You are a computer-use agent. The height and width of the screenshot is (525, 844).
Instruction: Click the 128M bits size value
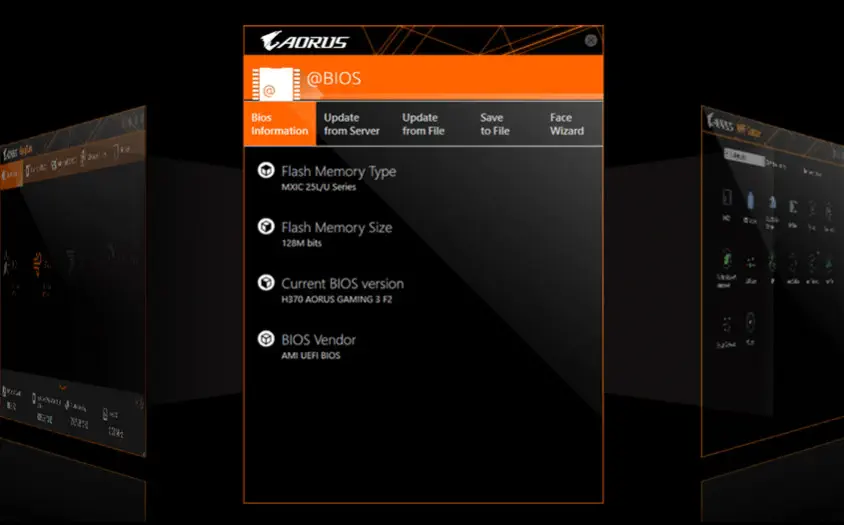(x=303, y=244)
